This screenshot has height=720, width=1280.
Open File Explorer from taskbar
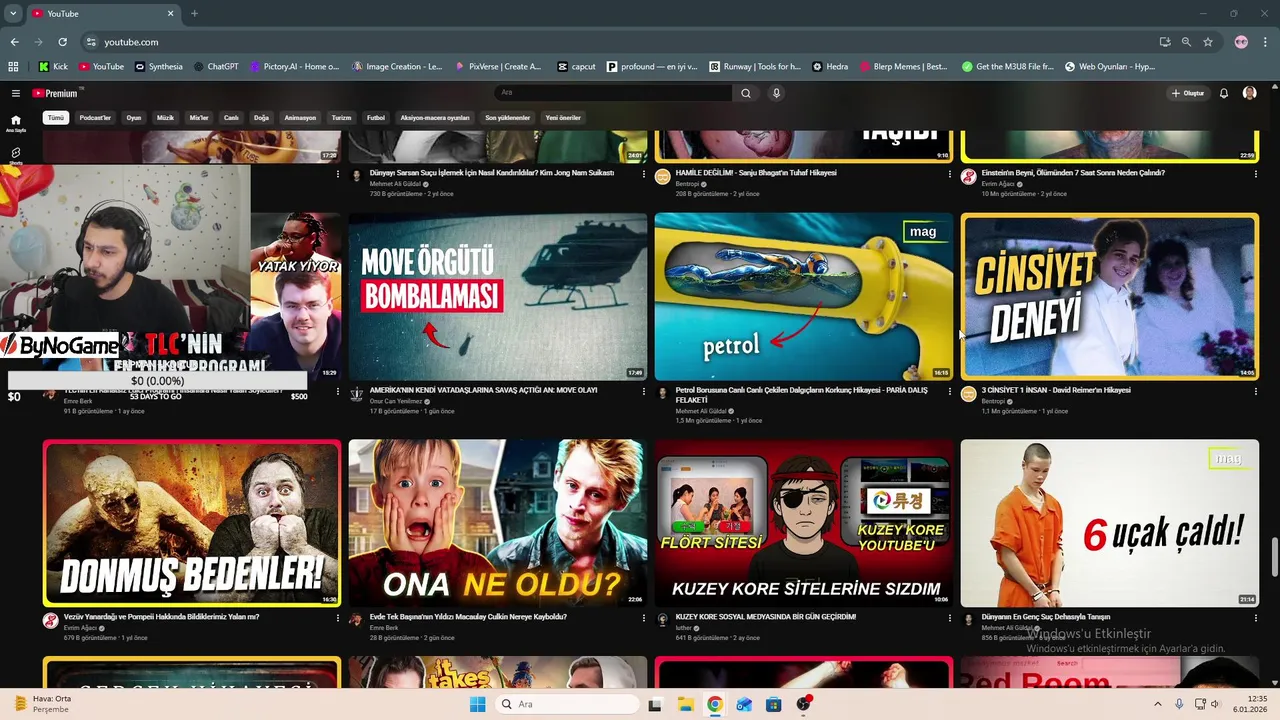pyautogui.click(x=685, y=704)
